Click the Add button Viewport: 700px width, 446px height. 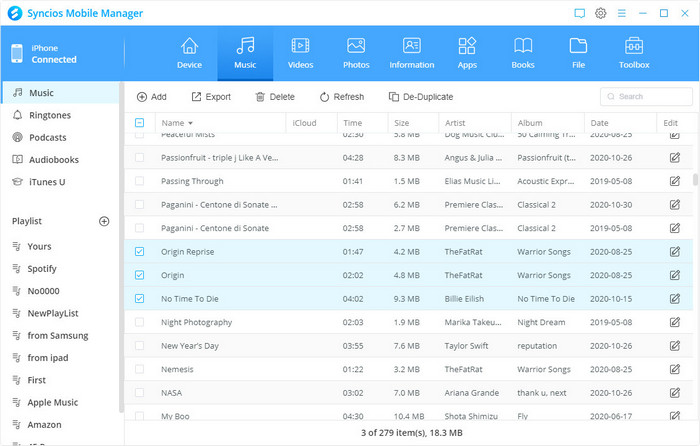click(x=152, y=97)
